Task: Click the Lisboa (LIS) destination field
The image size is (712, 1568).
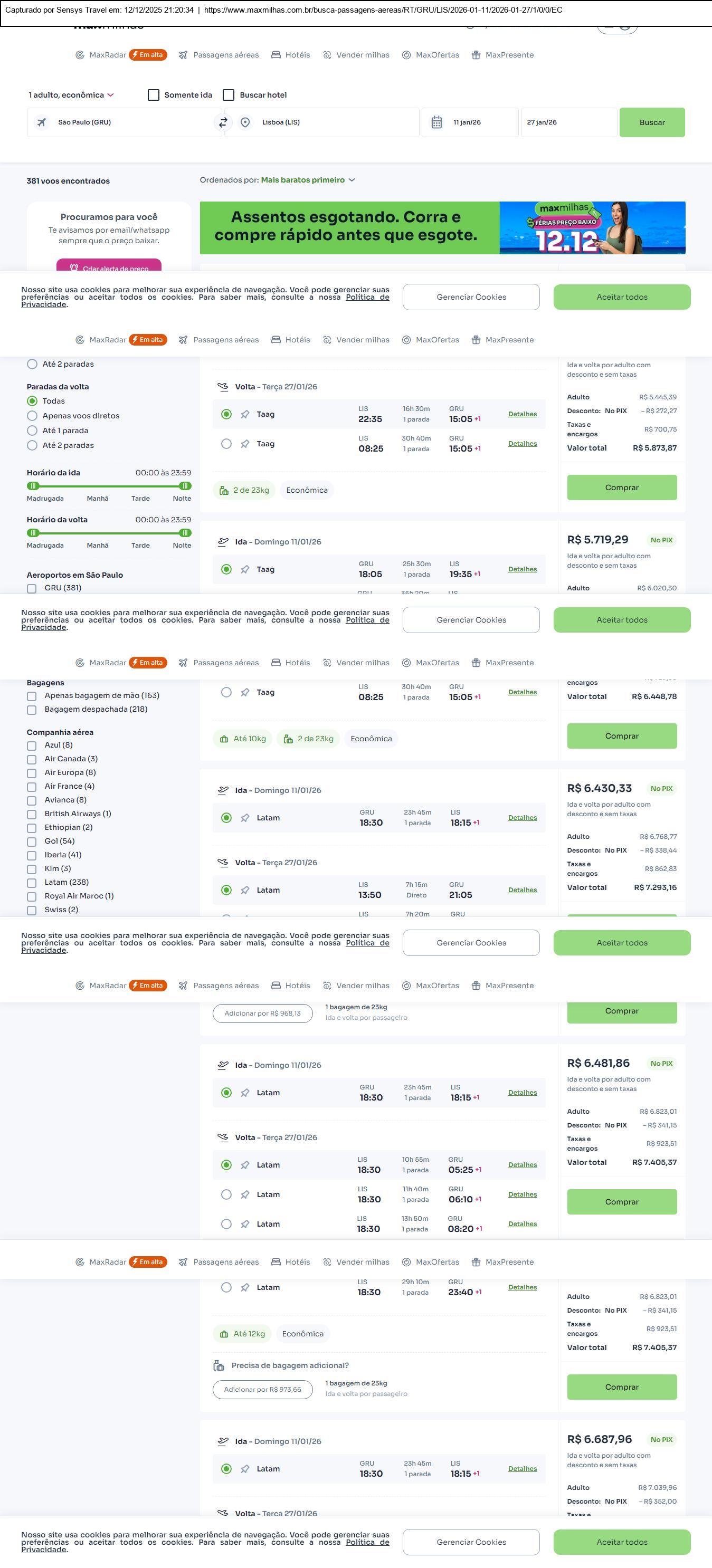Action: point(329,122)
